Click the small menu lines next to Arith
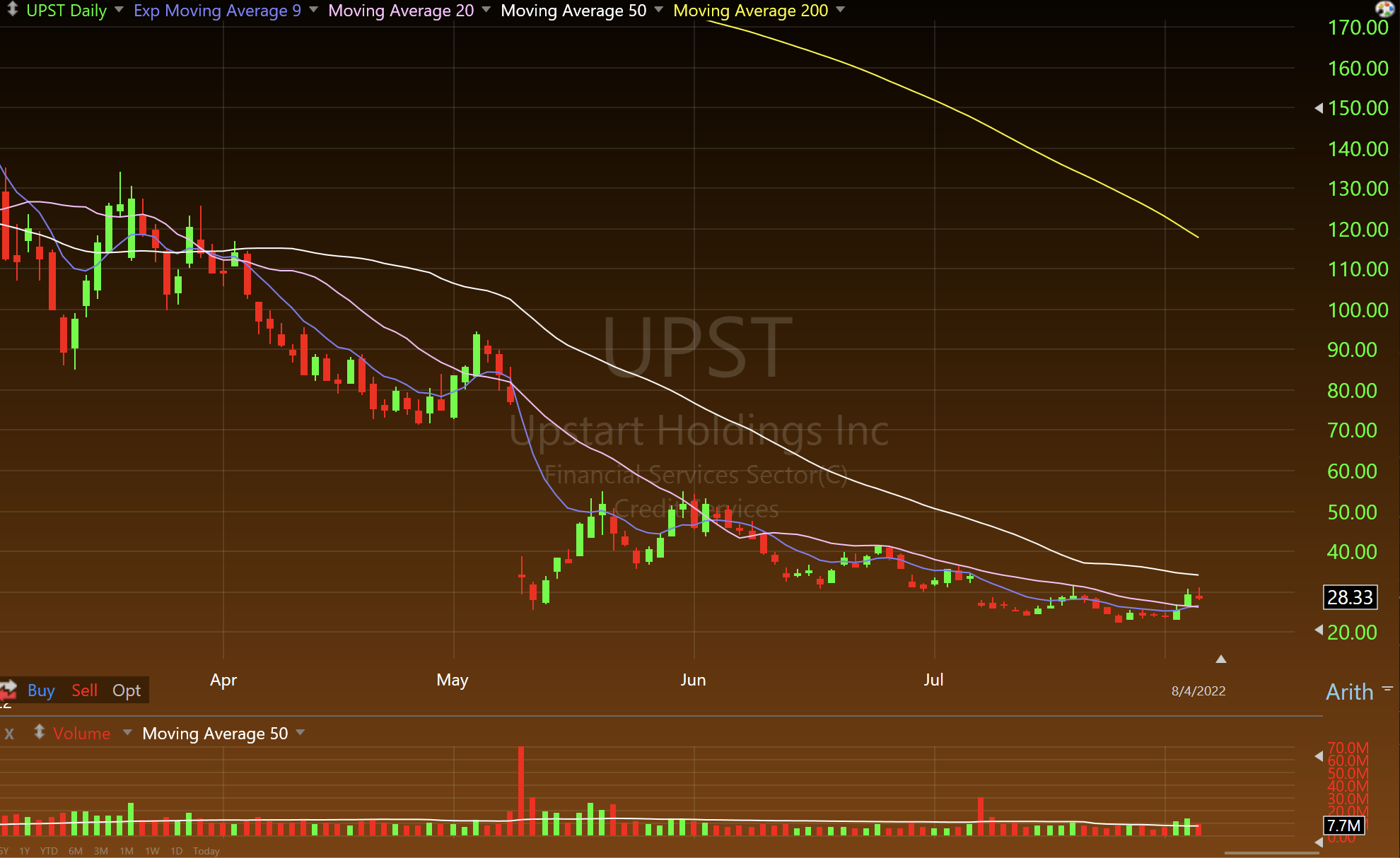The image size is (1400, 858). pyautogui.click(x=1387, y=688)
